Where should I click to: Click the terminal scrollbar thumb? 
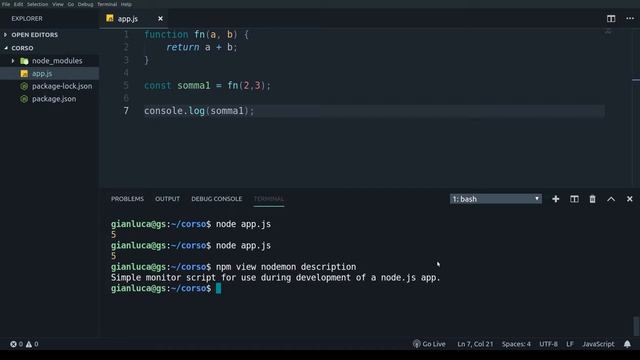(636, 327)
